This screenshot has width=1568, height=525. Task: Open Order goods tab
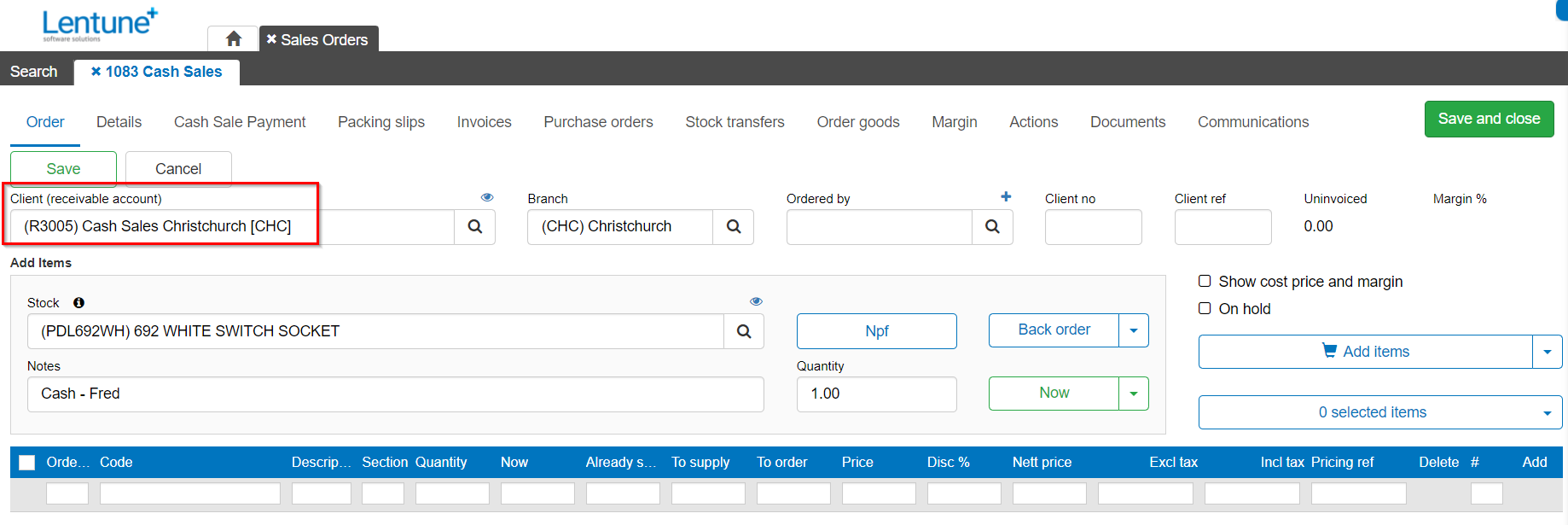(x=858, y=122)
